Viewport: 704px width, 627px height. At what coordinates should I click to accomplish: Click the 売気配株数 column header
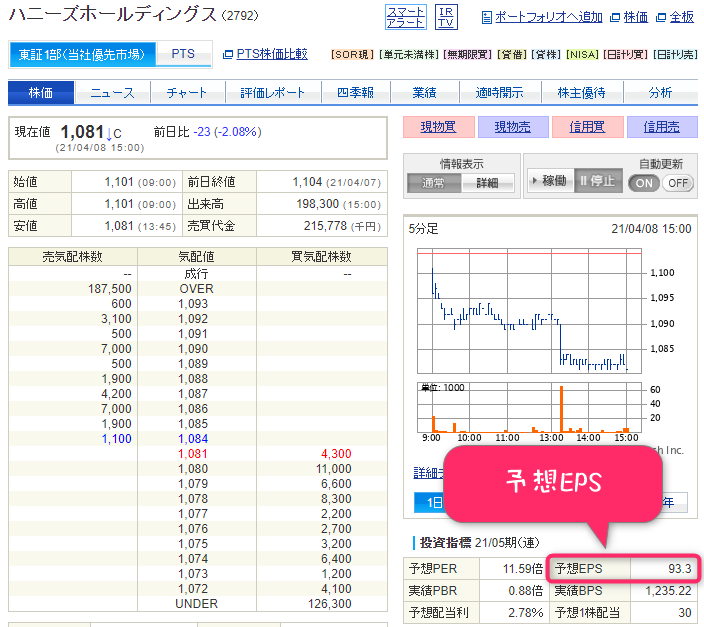[73, 256]
